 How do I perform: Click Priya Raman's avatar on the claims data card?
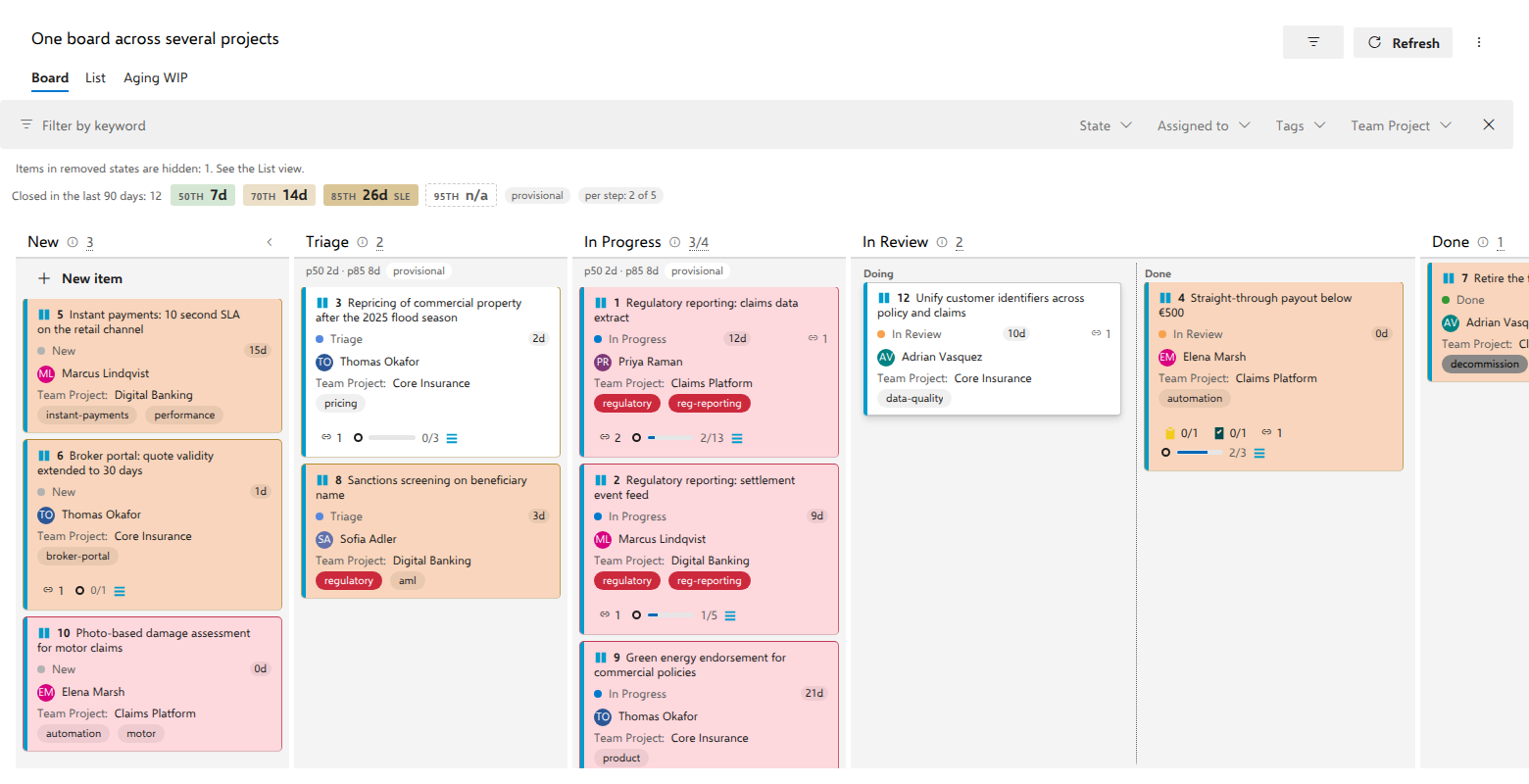[x=603, y=362]
